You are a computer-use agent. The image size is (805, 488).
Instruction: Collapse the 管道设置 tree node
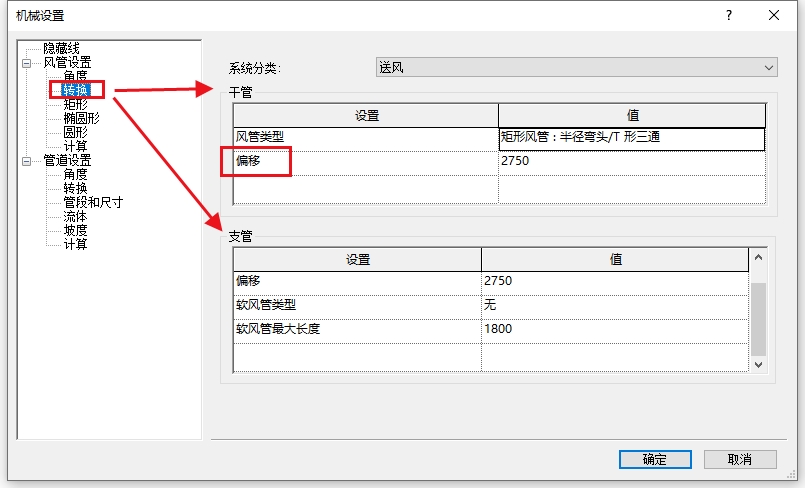[26, 161]
